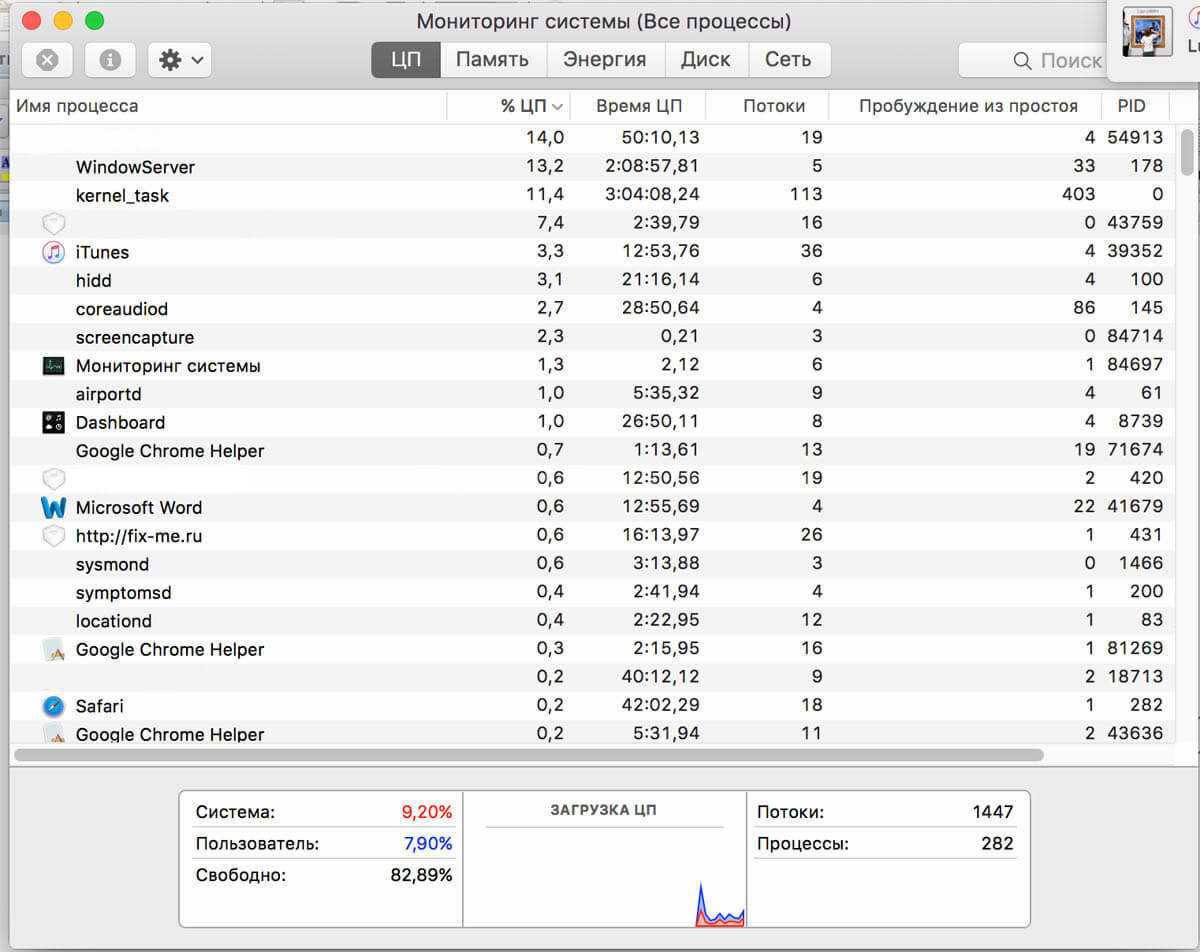Click the Safari compass icon in the list
The width and height of the screenshot is (1200, 952).
53,707
